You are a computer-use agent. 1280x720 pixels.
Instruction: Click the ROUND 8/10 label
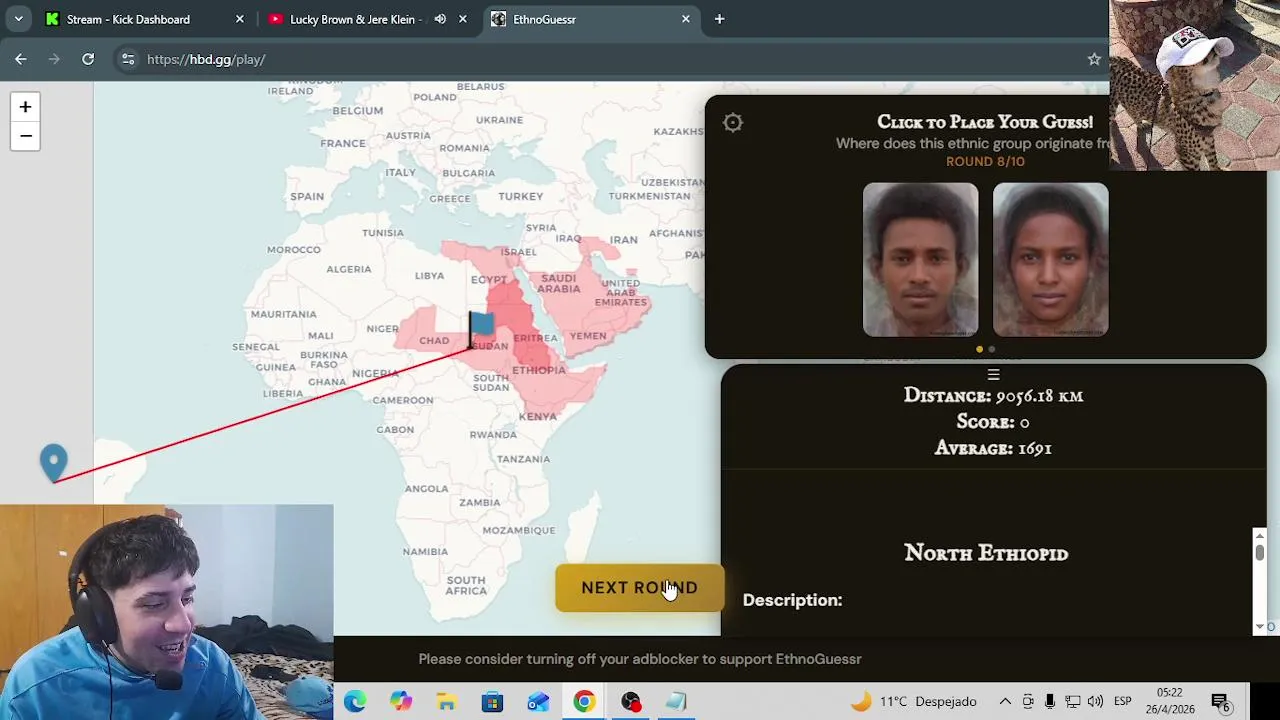tap(985, 161)
